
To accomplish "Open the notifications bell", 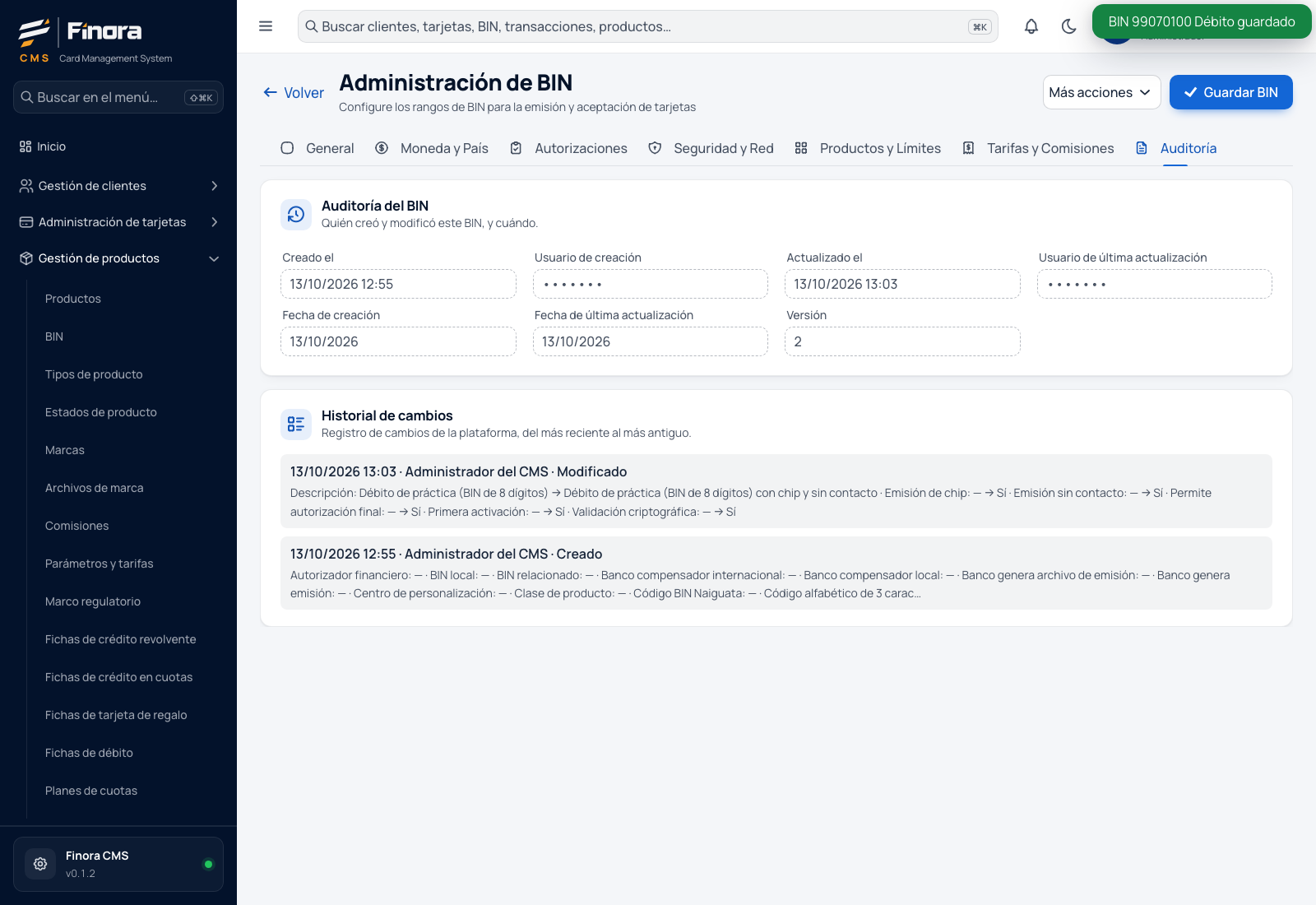I will click(x=1031, y=26).
